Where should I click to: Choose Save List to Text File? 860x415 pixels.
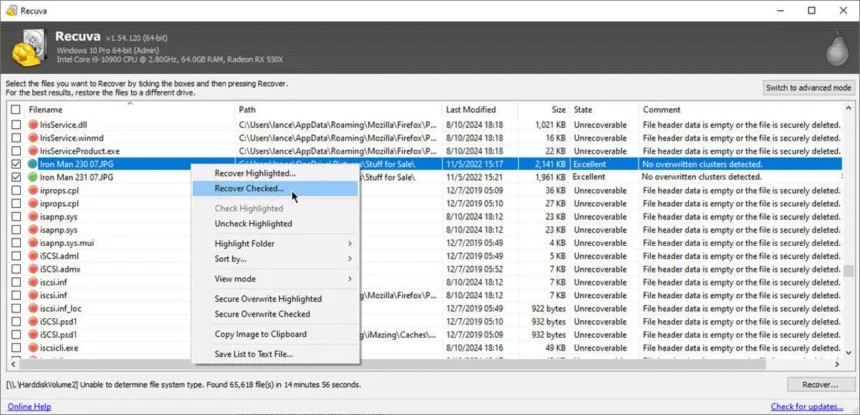pos(275,354)
